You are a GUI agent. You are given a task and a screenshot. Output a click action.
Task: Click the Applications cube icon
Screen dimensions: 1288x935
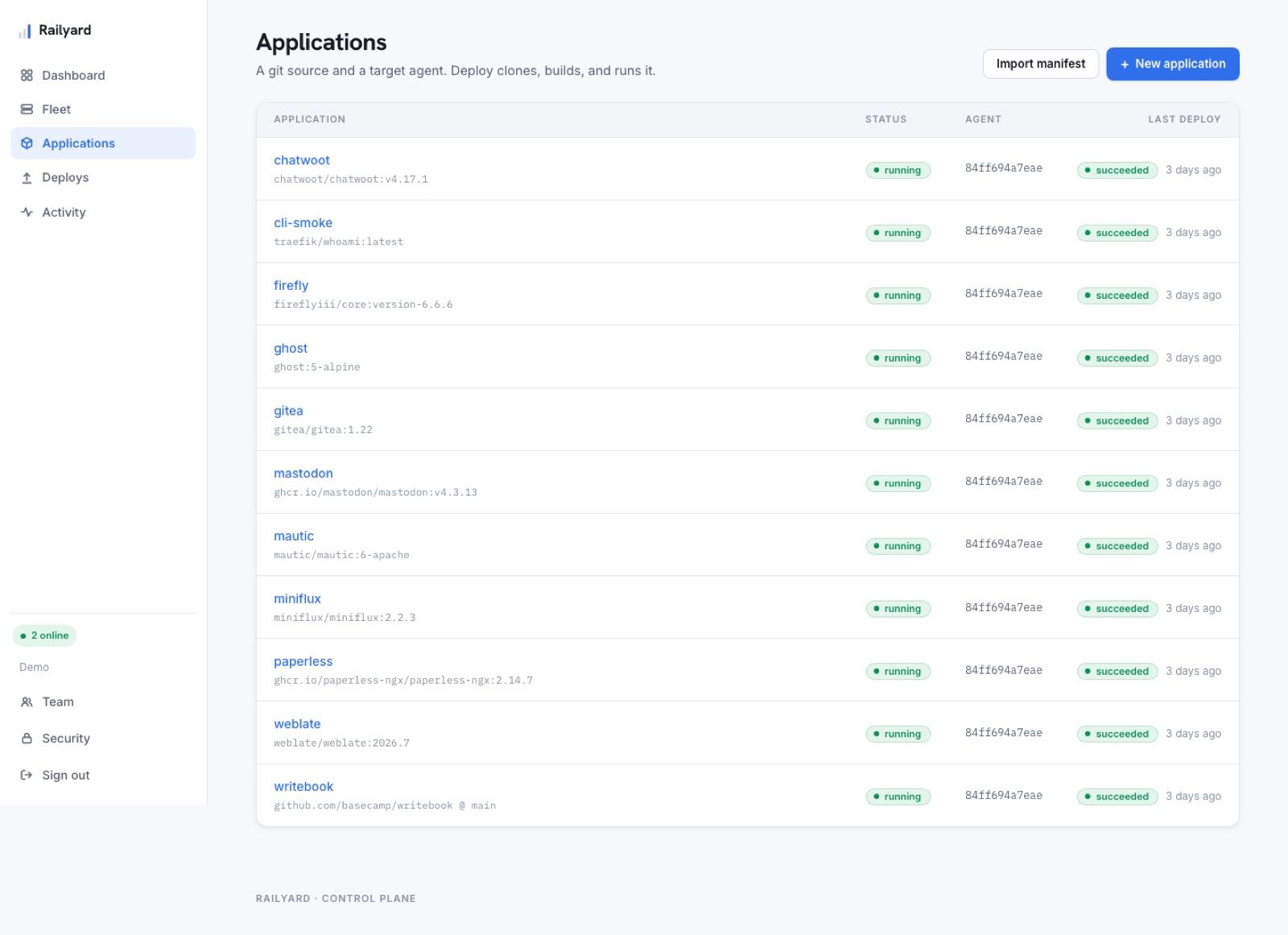27,143
